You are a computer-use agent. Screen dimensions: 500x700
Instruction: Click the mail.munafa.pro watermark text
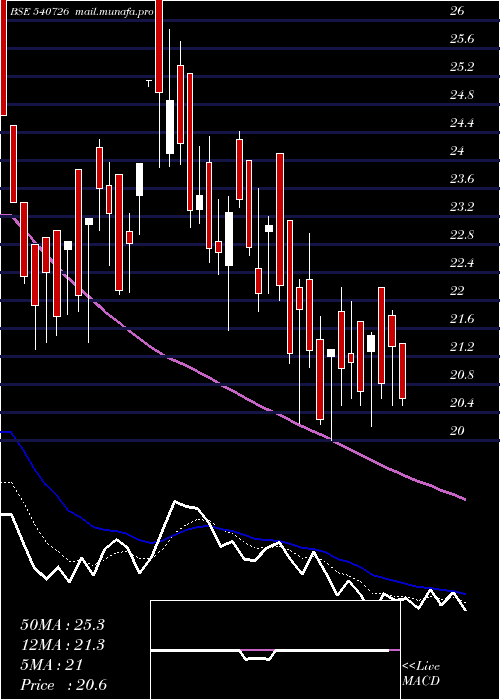[114, 12]
